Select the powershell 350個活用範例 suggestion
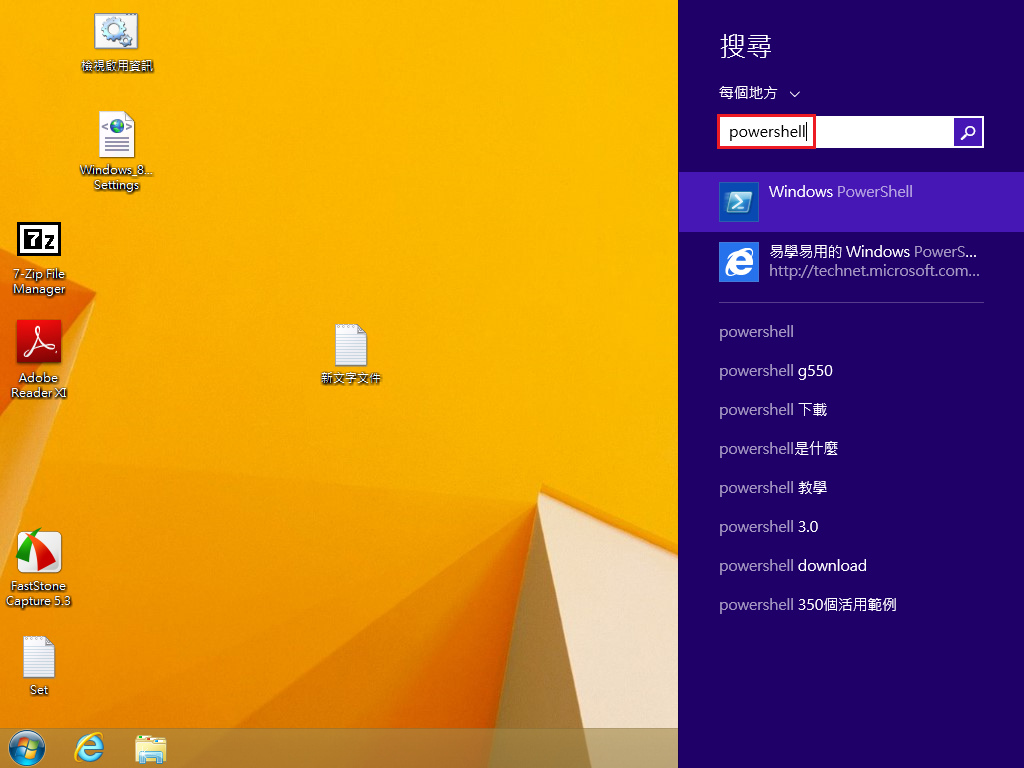The image size is (1024, 768). [x=808, y=605]
